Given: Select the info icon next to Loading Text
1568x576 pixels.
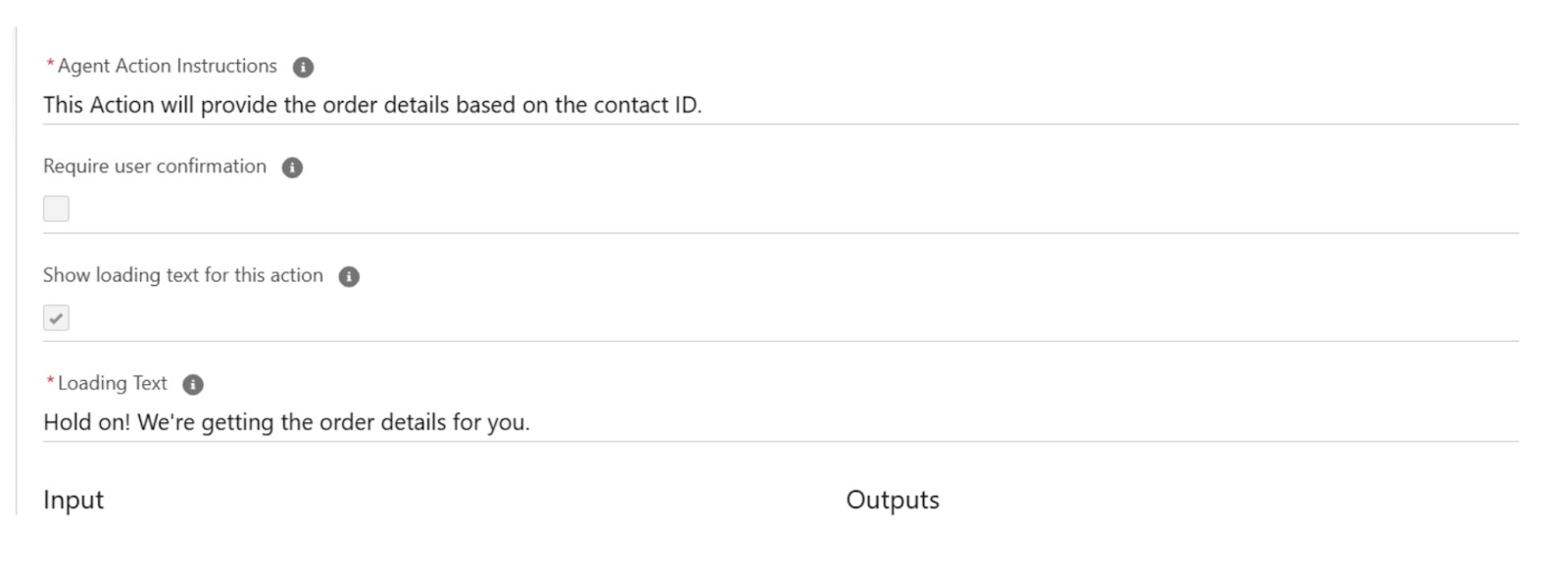Looking at the screenshot, I should [x=193, y=384].
